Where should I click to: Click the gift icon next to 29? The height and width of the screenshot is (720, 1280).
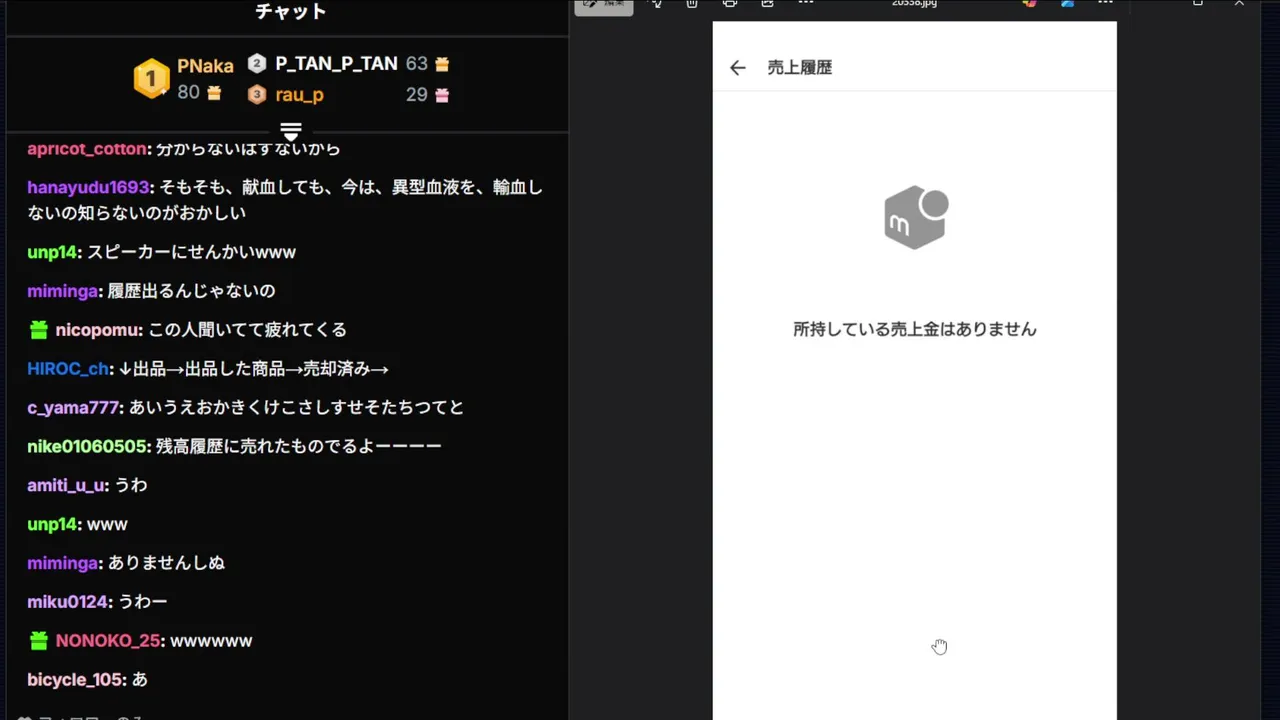pos(442,95)
